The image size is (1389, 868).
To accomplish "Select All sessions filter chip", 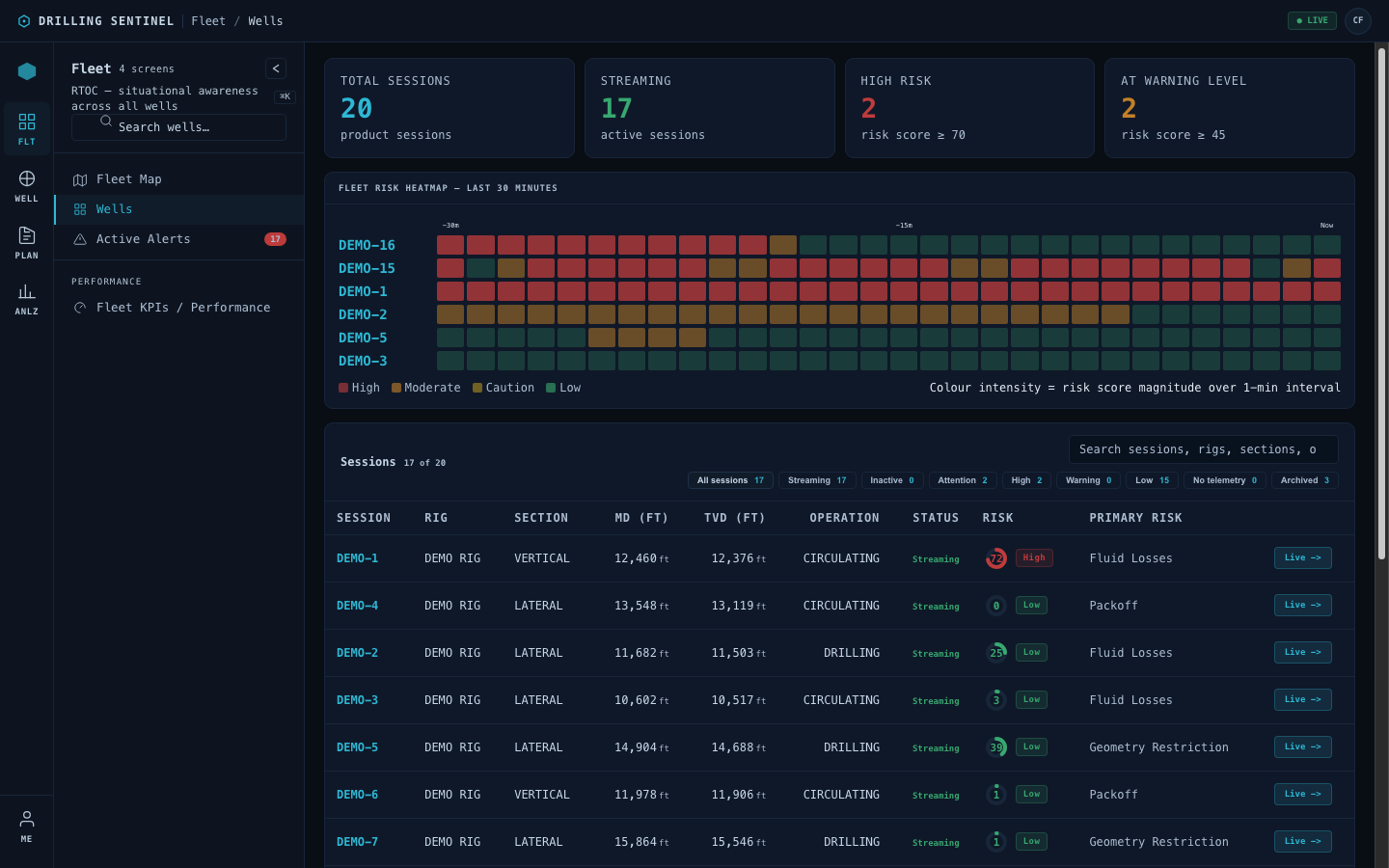I will pyautogui.click(x=730, y=480).
